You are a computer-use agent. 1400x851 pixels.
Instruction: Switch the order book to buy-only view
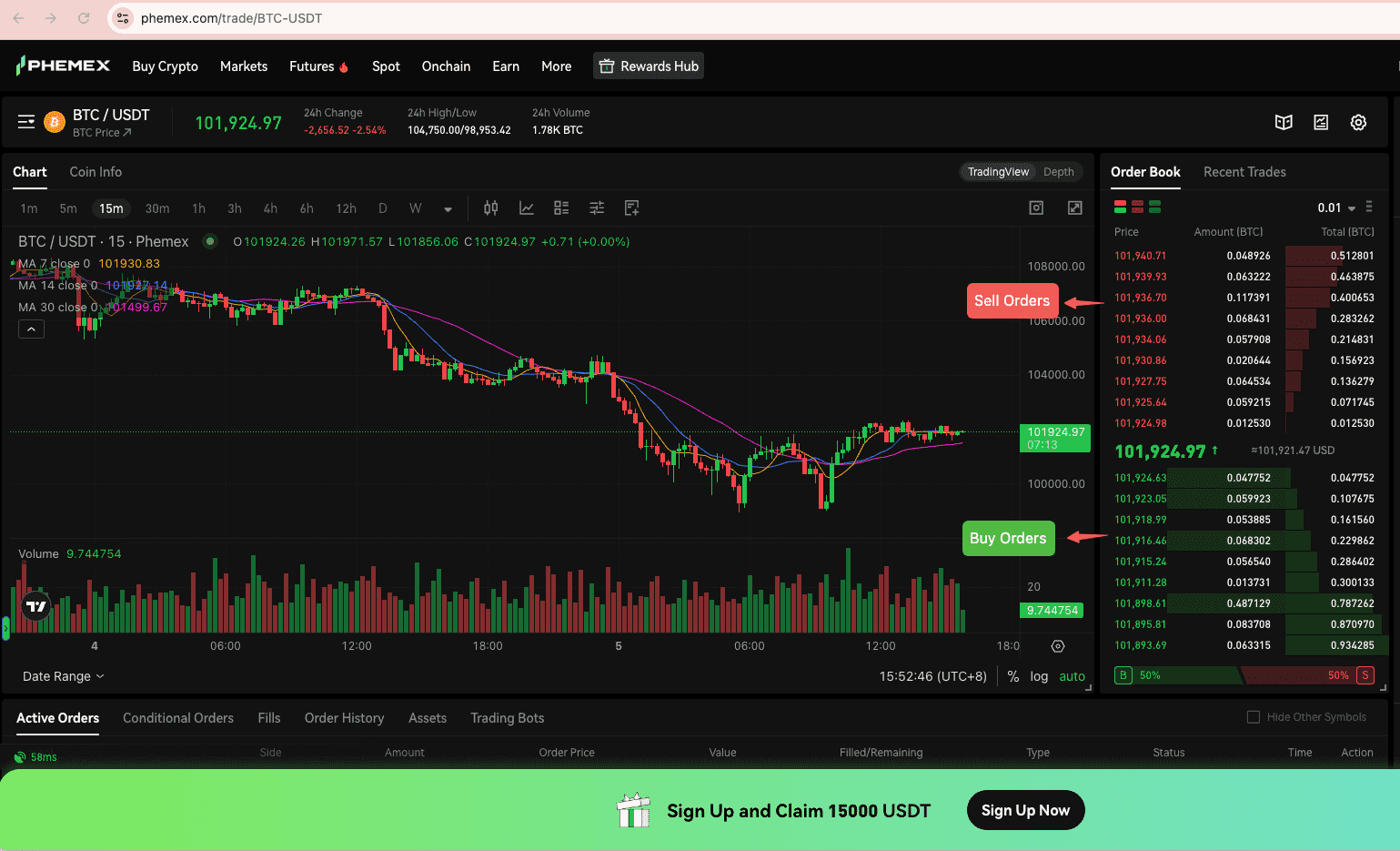click(1153, 207)
